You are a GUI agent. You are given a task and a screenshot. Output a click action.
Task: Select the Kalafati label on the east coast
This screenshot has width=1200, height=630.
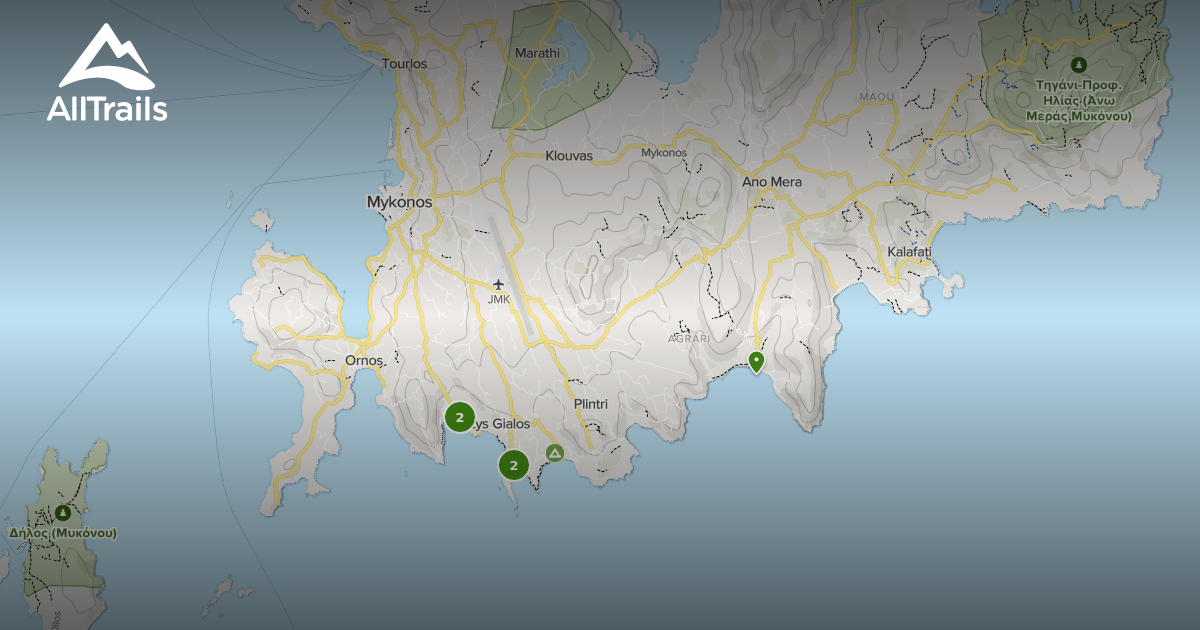click(909, 250)
